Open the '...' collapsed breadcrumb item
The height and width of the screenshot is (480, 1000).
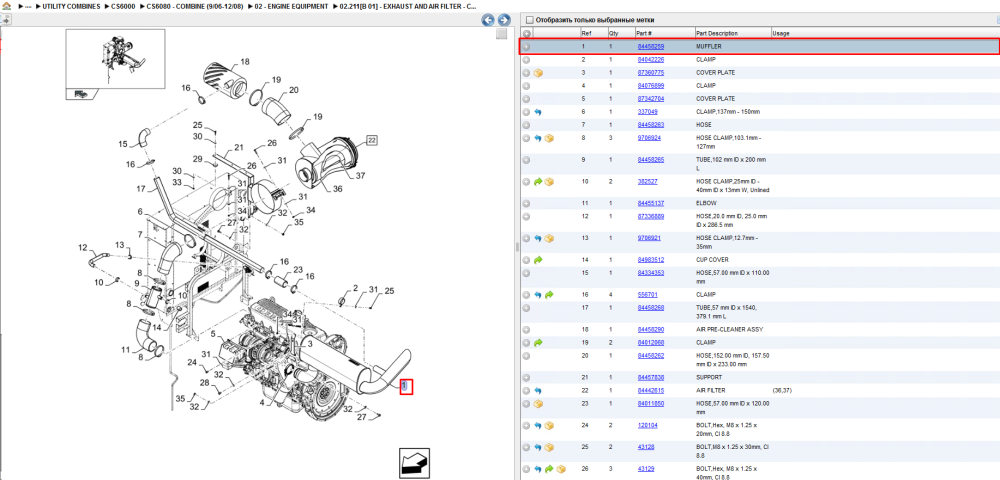click(x=28, y=6)
